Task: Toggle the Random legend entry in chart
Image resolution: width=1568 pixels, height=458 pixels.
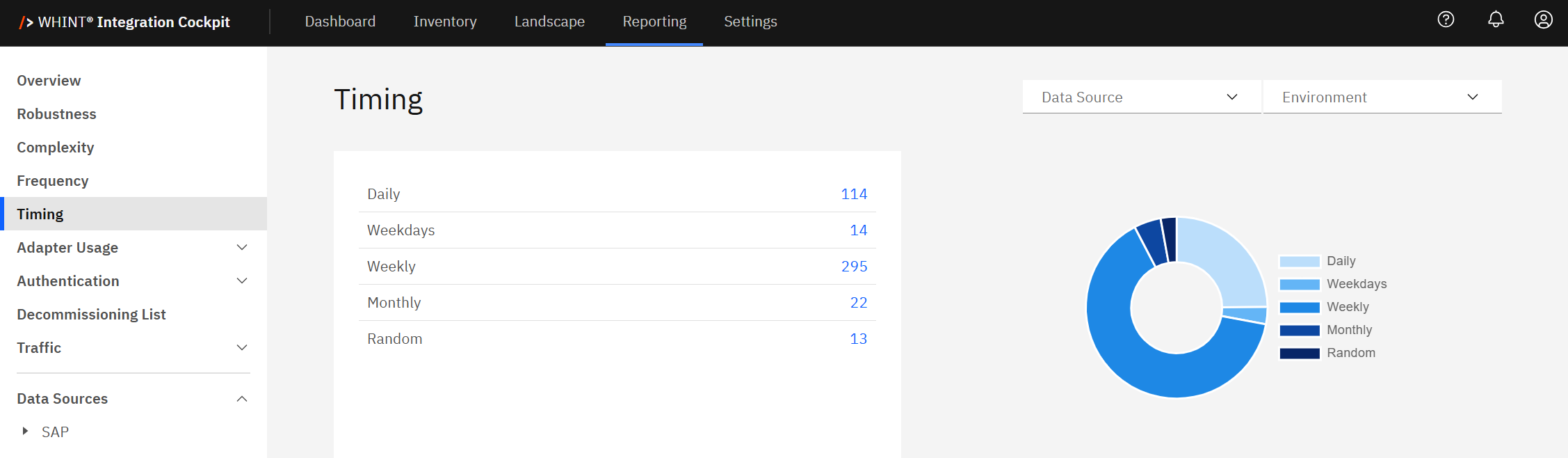Action: (x=1350, y=353)
